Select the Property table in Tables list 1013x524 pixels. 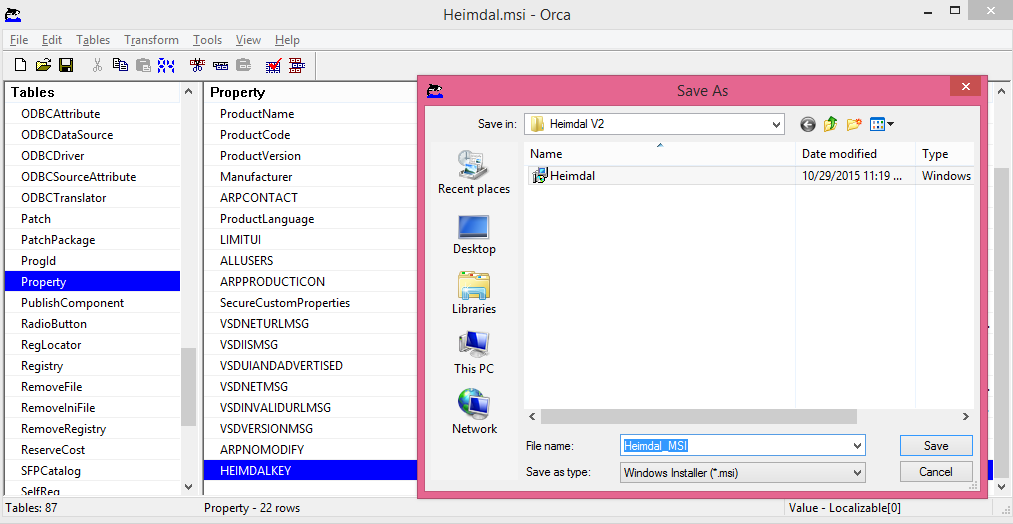coord(92,282)
